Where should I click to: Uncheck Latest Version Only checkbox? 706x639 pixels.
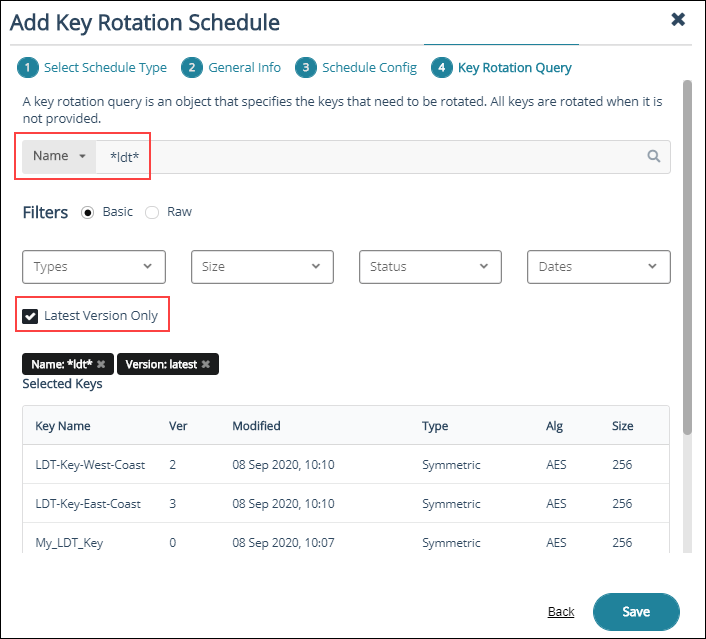31,316
